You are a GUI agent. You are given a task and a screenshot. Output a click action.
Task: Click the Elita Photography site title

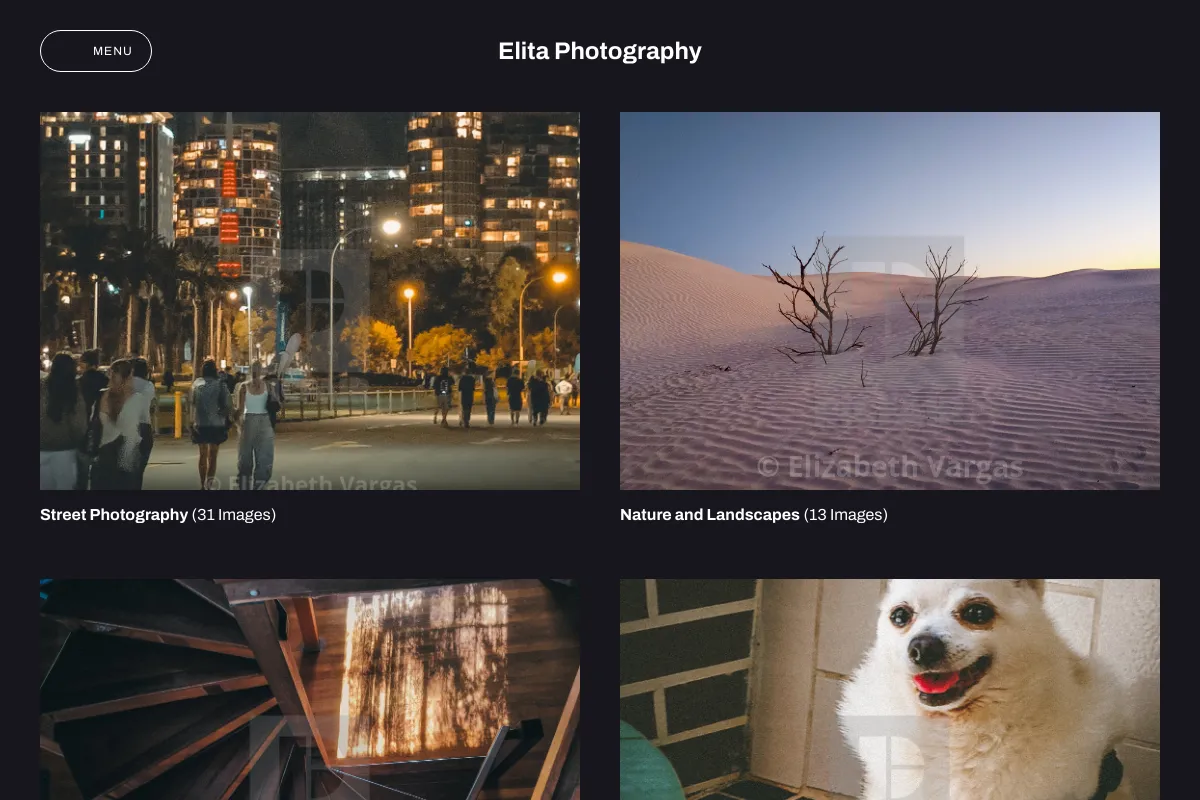pyautogui.click(x=600, y=51)
